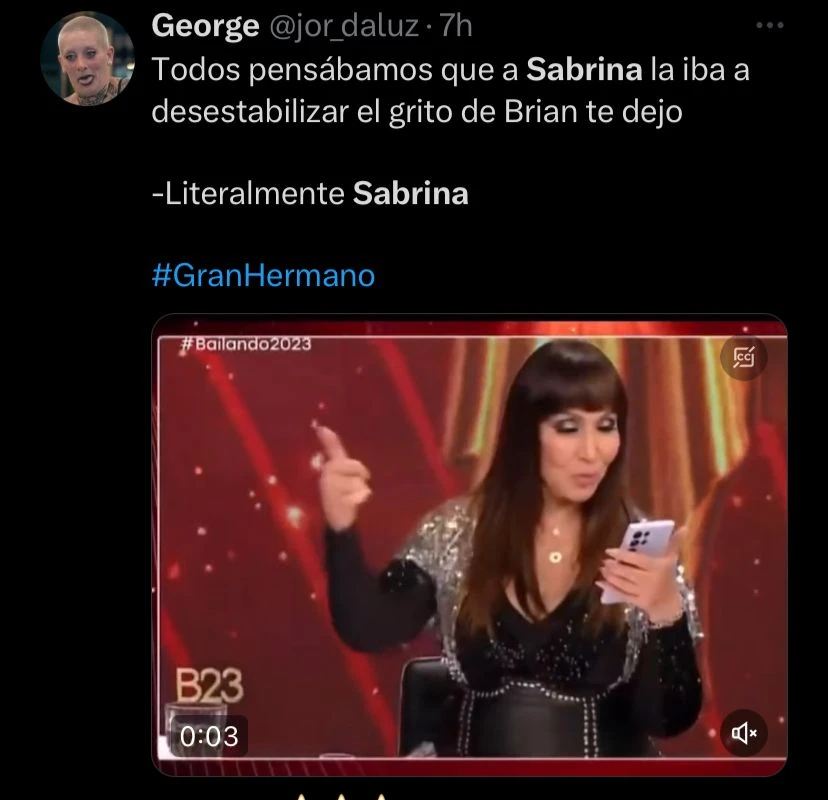Open the #GranHermano hashtag
This screenshot has height=800, width=828.
point(264,275)
